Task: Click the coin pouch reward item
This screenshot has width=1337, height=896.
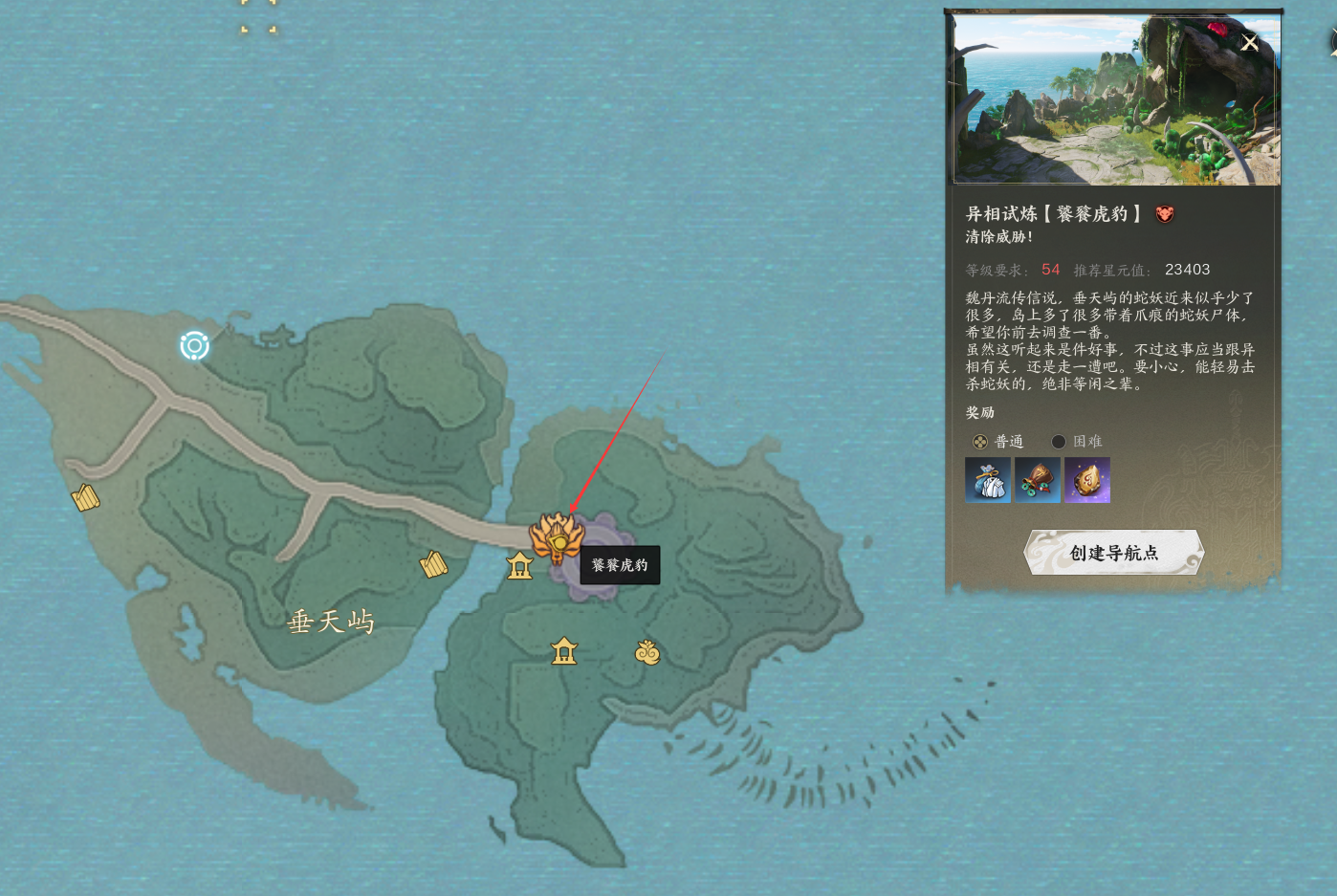Action: [x=1038, y=479]
